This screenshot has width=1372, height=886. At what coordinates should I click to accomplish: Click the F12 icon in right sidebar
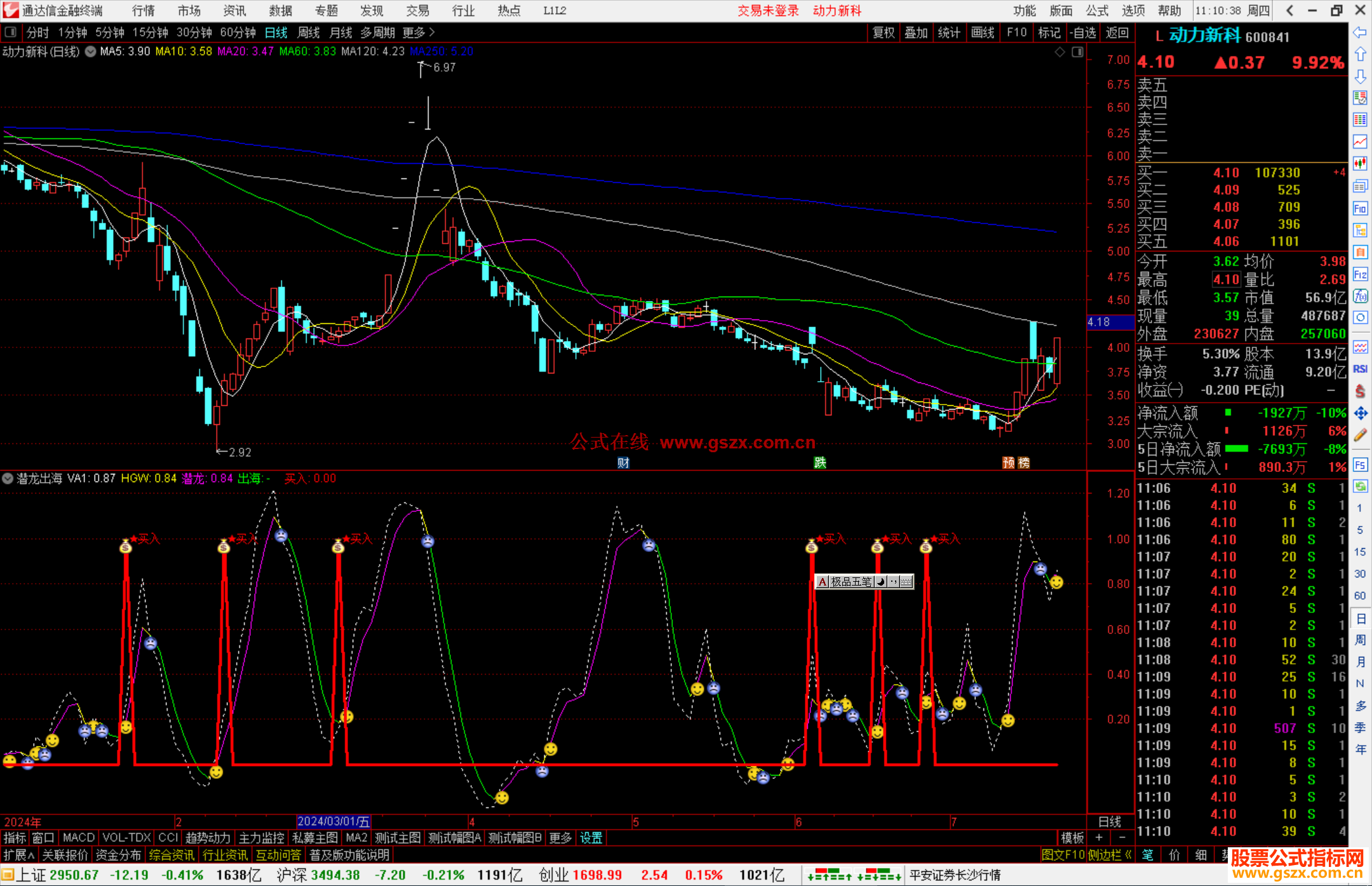click(x=1360, y=275)
